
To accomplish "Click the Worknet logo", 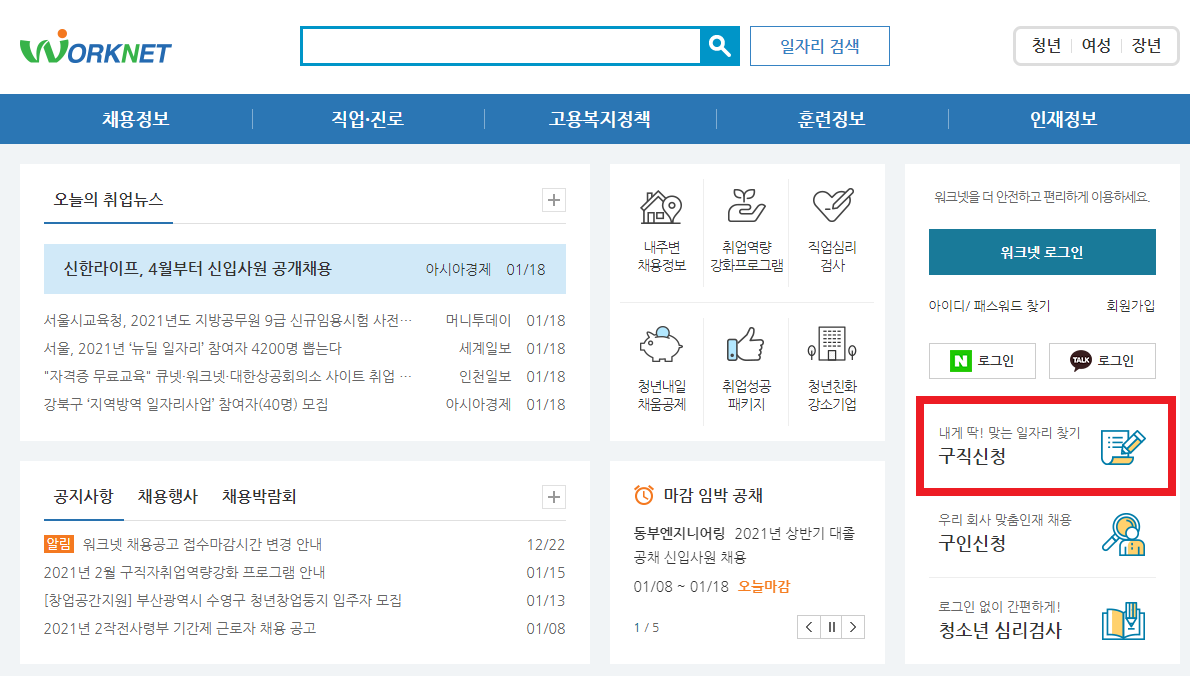I will tap(96, 47).
